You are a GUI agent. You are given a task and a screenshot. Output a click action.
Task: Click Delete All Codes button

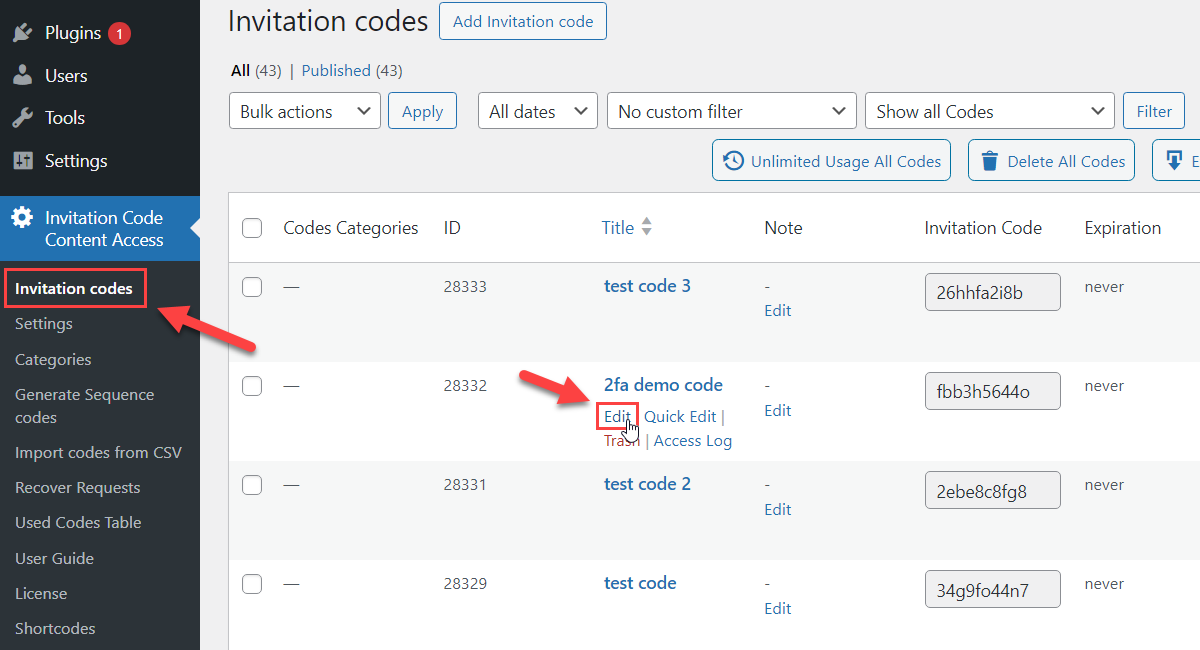(1051, 161)
